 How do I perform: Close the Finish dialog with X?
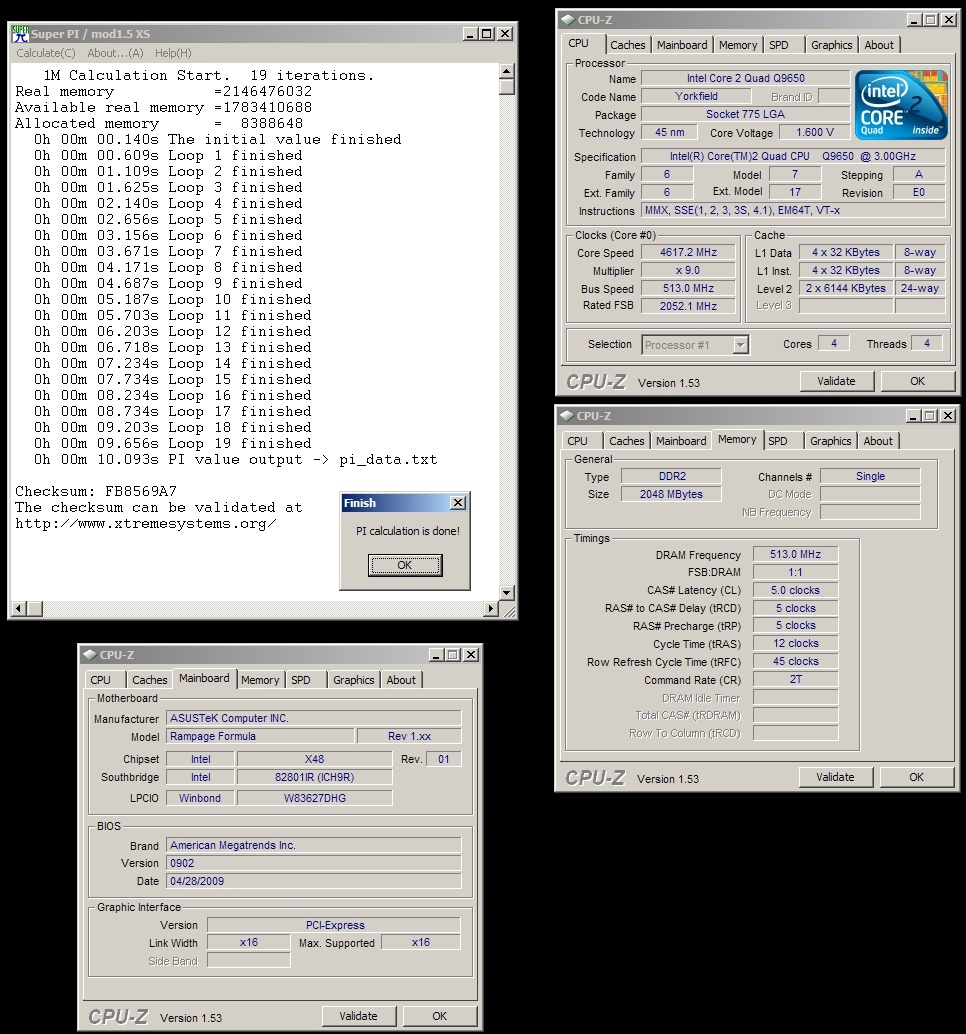[x=458, y=502]
